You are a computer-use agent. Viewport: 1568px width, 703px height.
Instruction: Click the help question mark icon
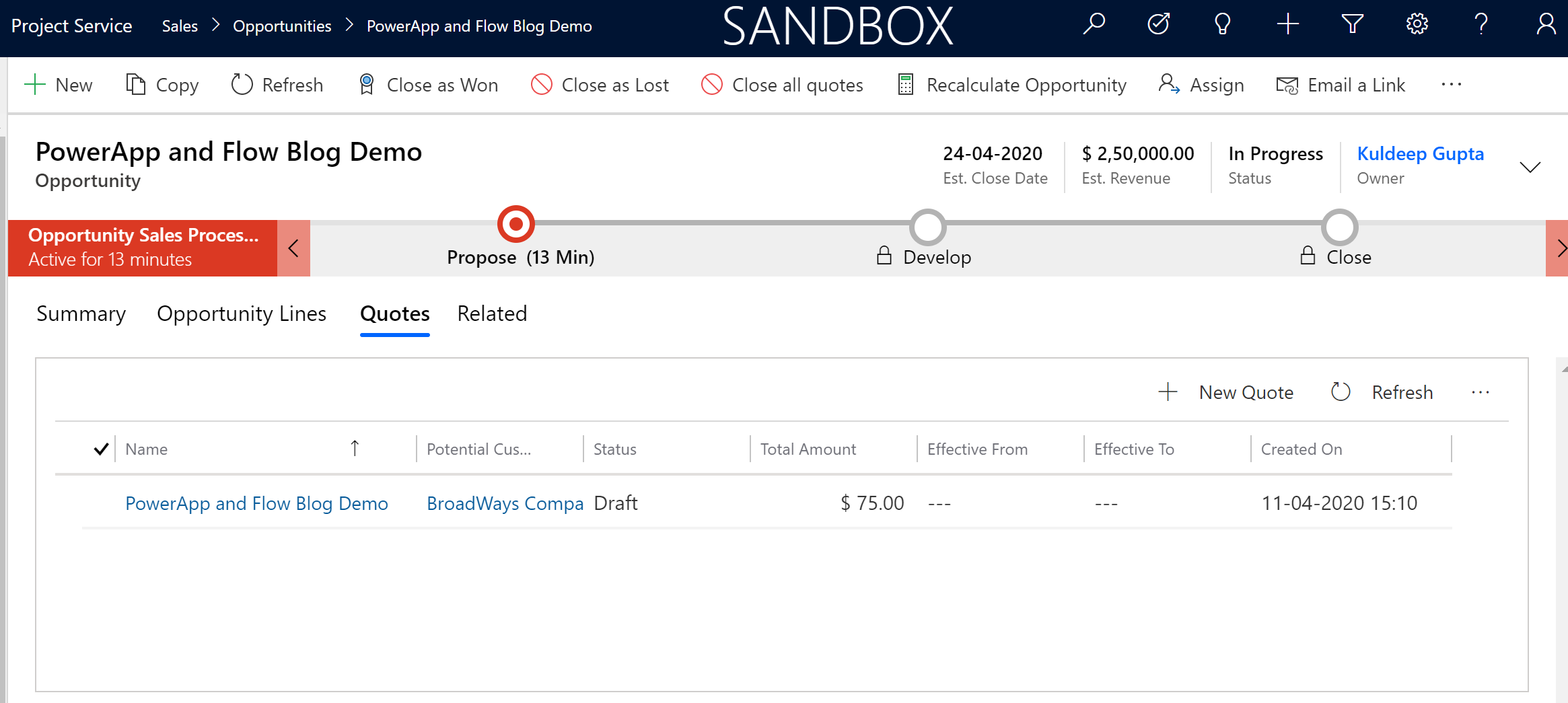[x=1481, y=25]
